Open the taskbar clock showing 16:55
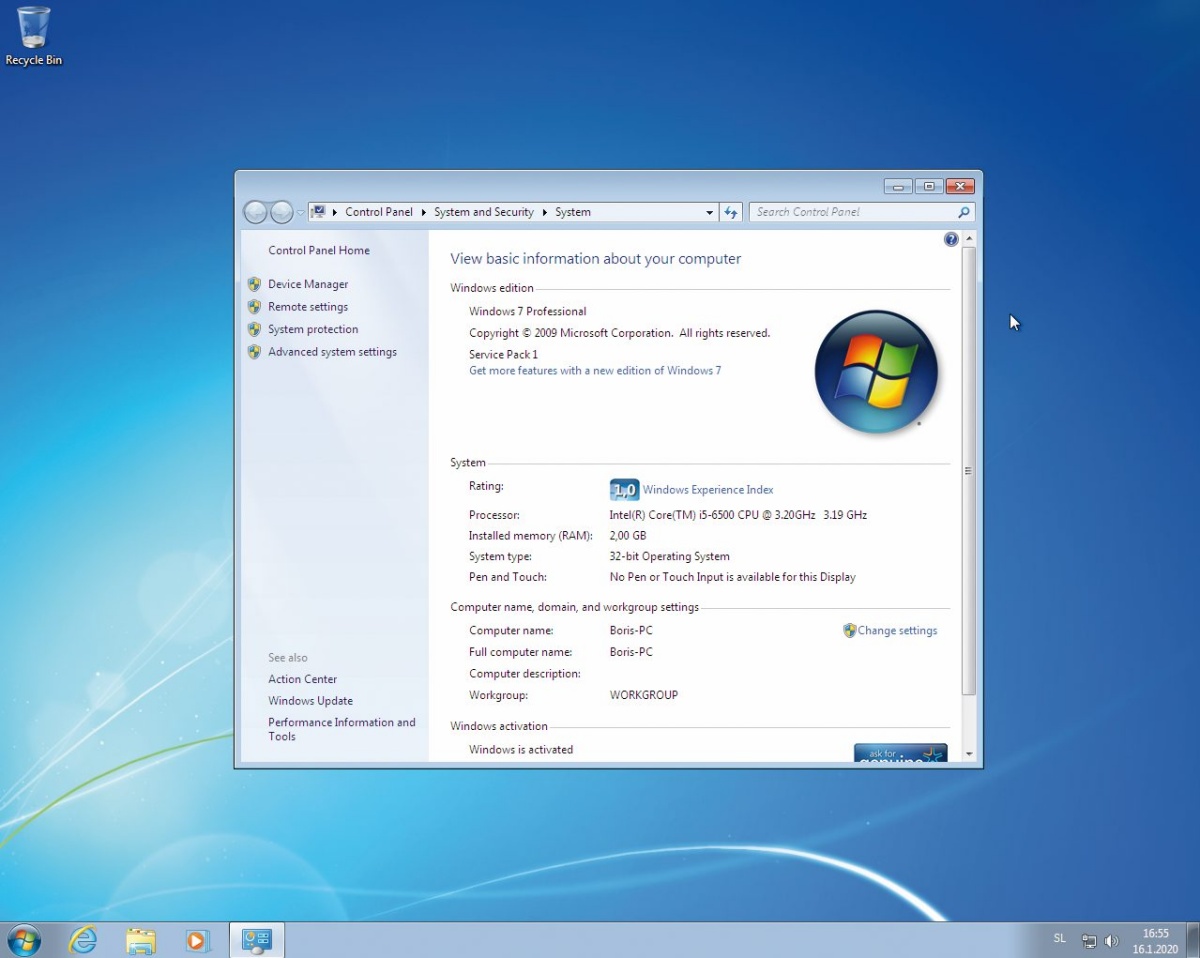The height and width of the screenshot is (958, 1200). [1155, 941]
